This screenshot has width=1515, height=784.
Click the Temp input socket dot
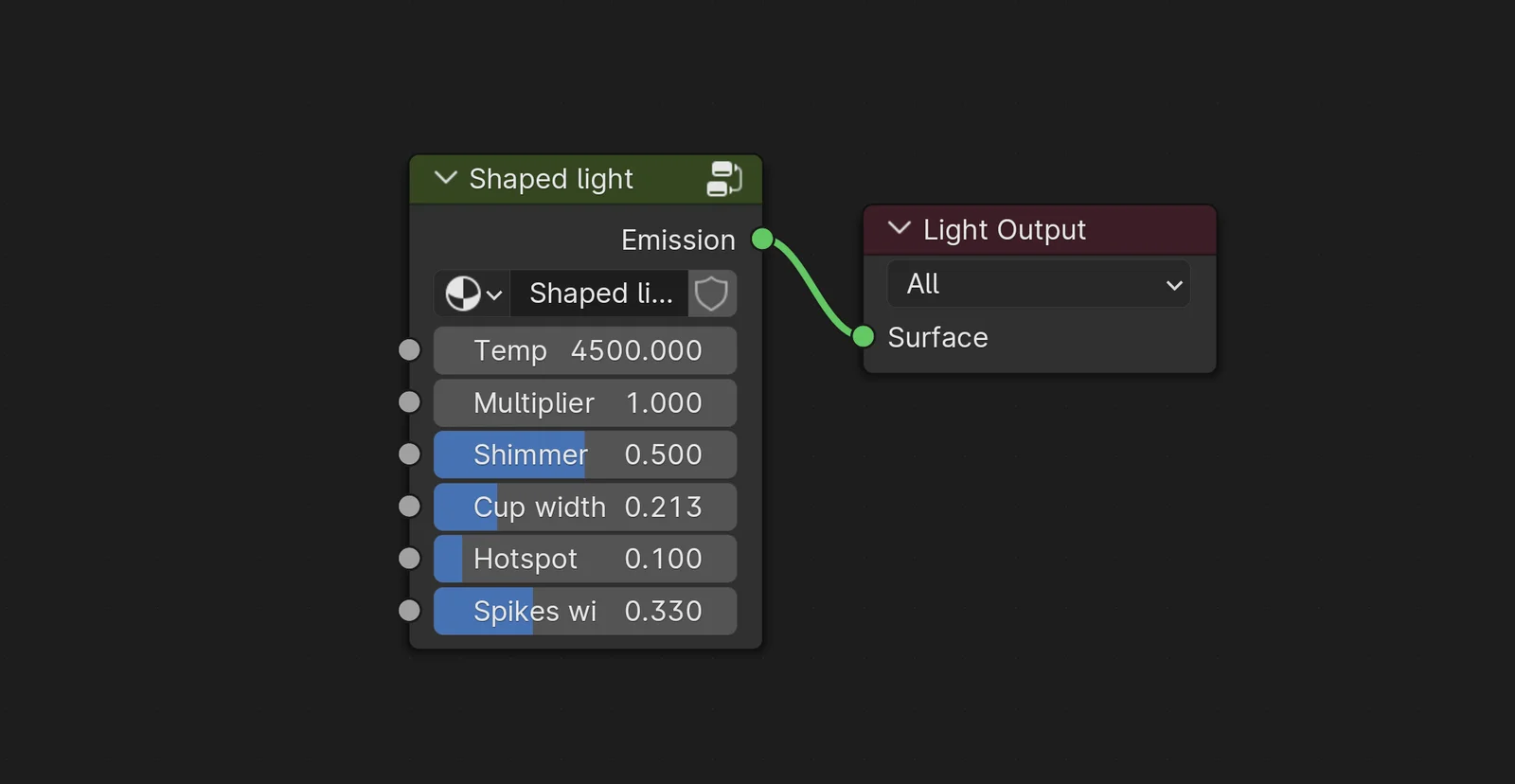408,349
